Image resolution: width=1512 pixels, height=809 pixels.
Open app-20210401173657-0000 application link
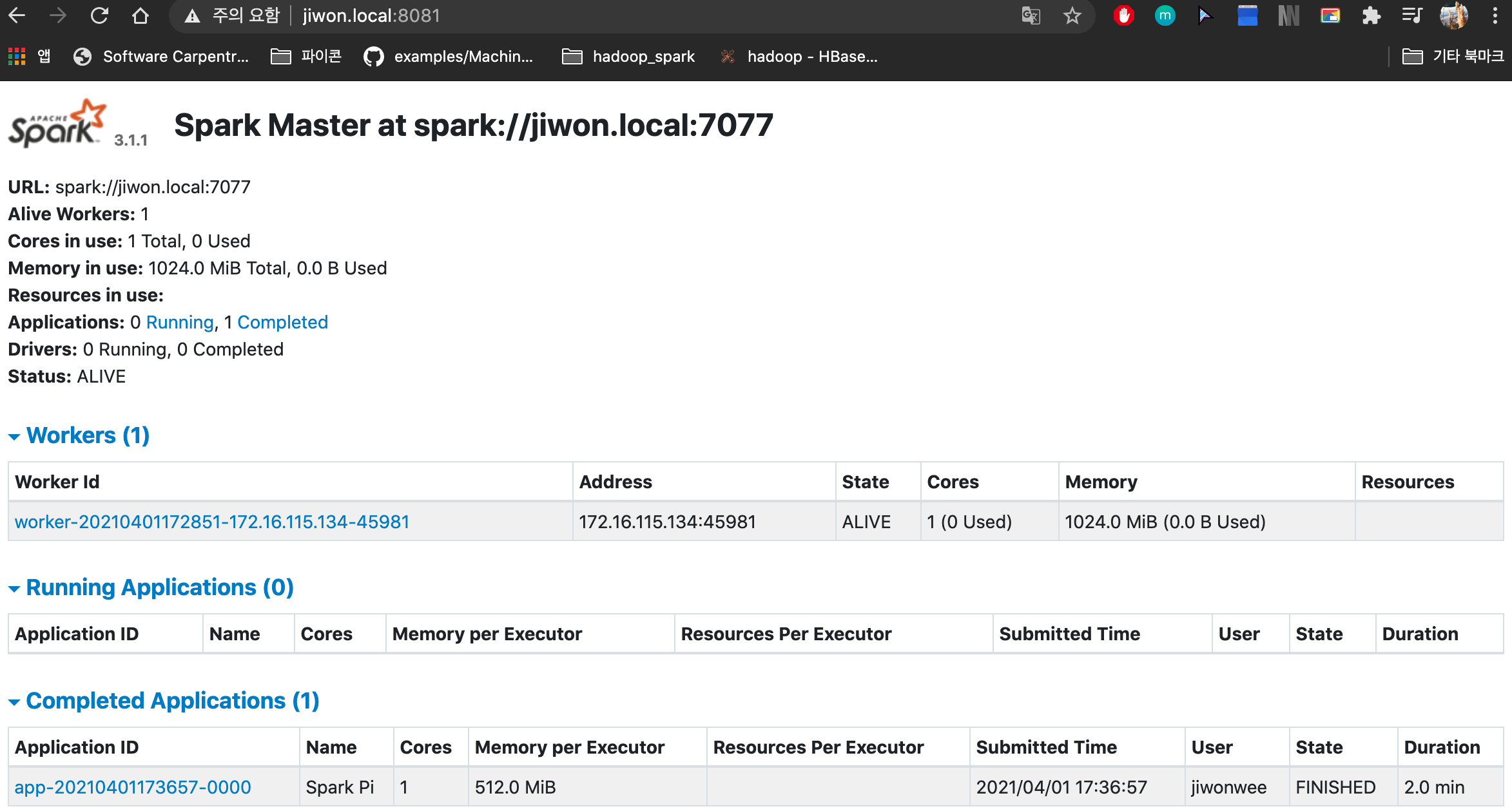pos(133,787)
